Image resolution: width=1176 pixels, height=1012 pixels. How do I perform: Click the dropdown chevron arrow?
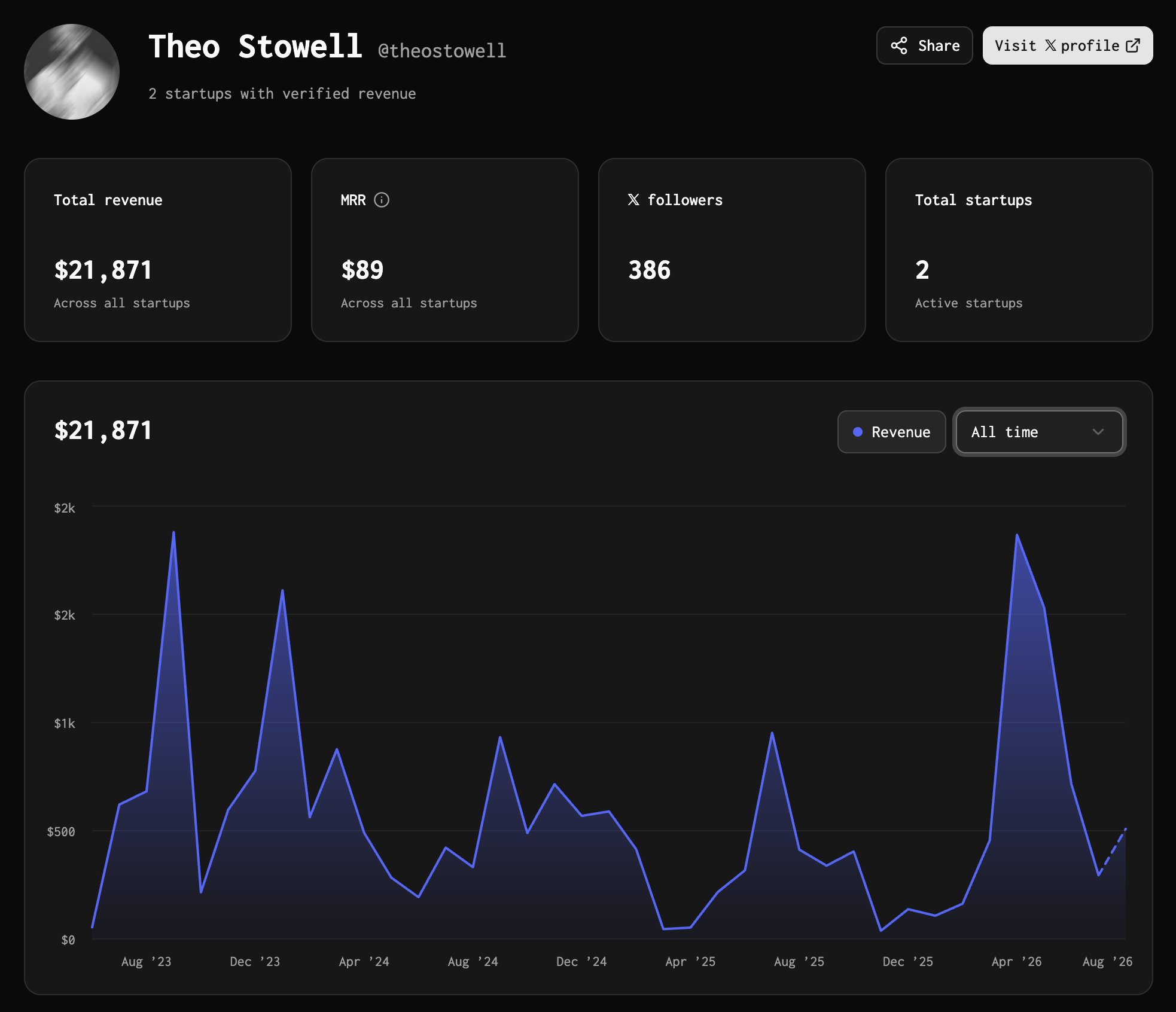click(1098, 432)
